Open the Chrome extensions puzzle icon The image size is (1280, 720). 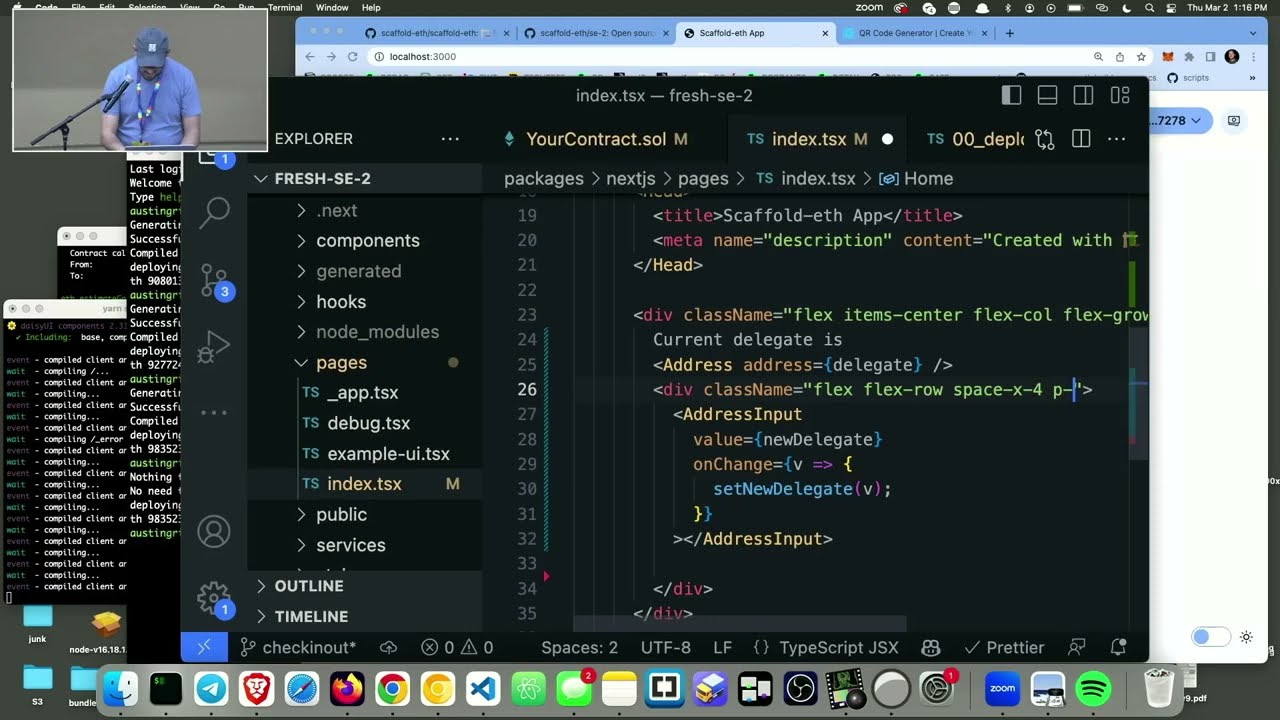click(x=1188, y=57)
